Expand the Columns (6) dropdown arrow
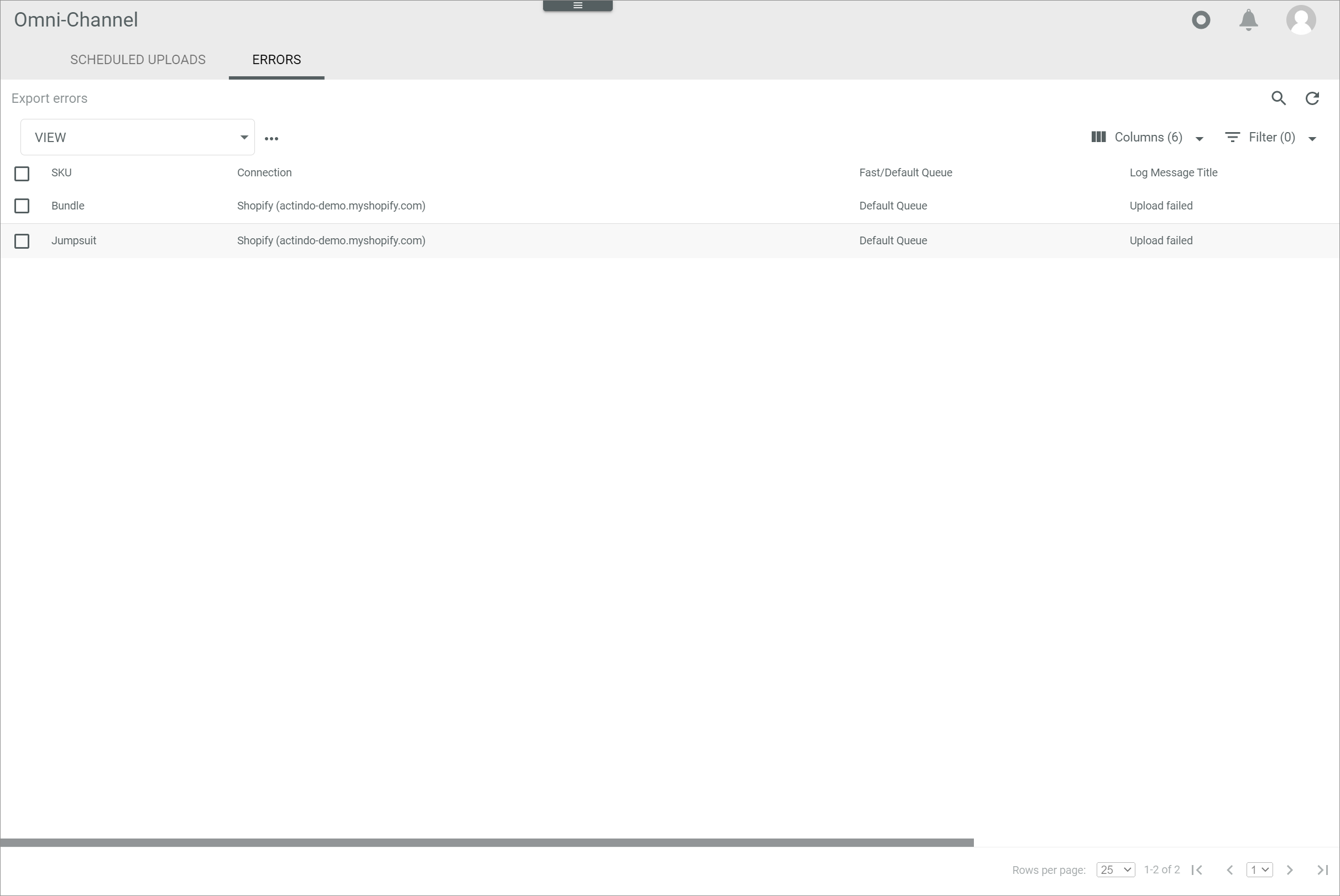 (1200, 139)
